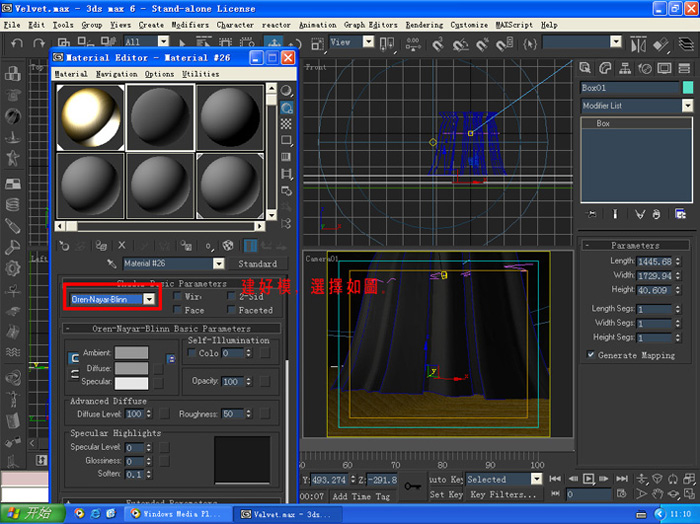700x524 pixels.
Task: Open the Graph Editors menu
Action: [x=371, y=25]
